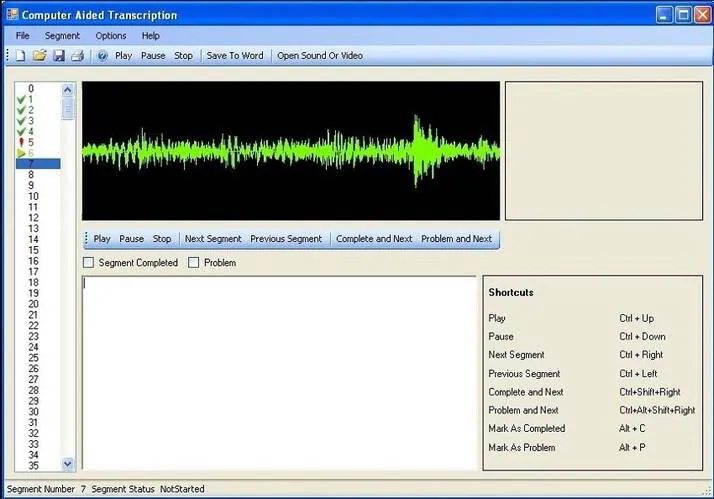Click the green audio waveform display
The height and width of the screenshot is (499, 714).
click(x=291, y=151)
